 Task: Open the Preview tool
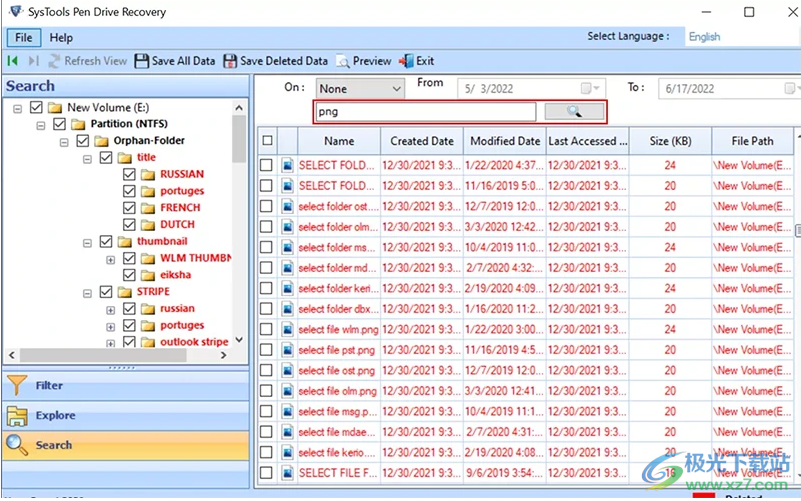click(x=343, y=61)
